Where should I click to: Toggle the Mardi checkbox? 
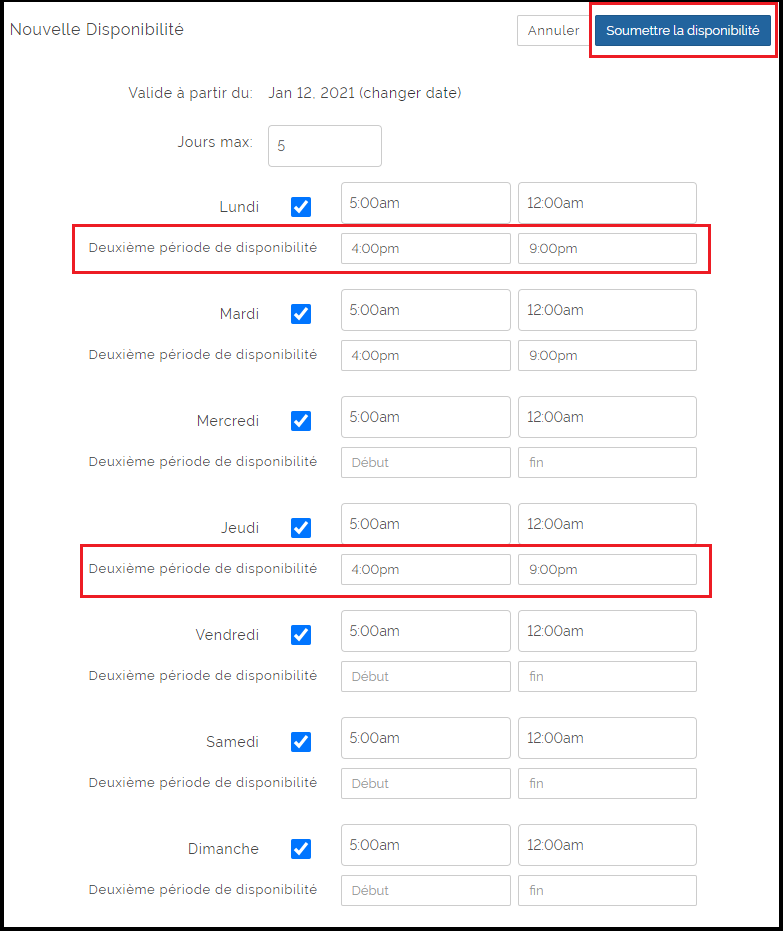pos(301,314)
